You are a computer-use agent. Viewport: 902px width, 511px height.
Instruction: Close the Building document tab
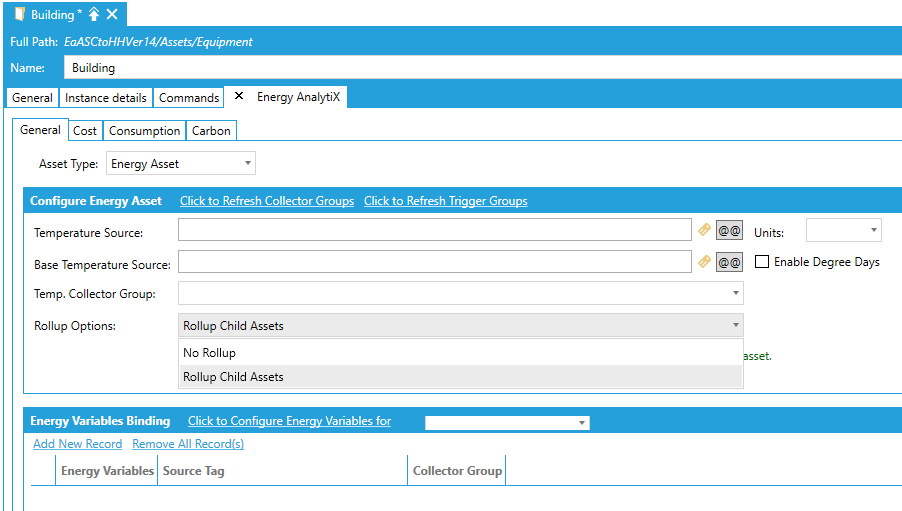tap(112, 14)
